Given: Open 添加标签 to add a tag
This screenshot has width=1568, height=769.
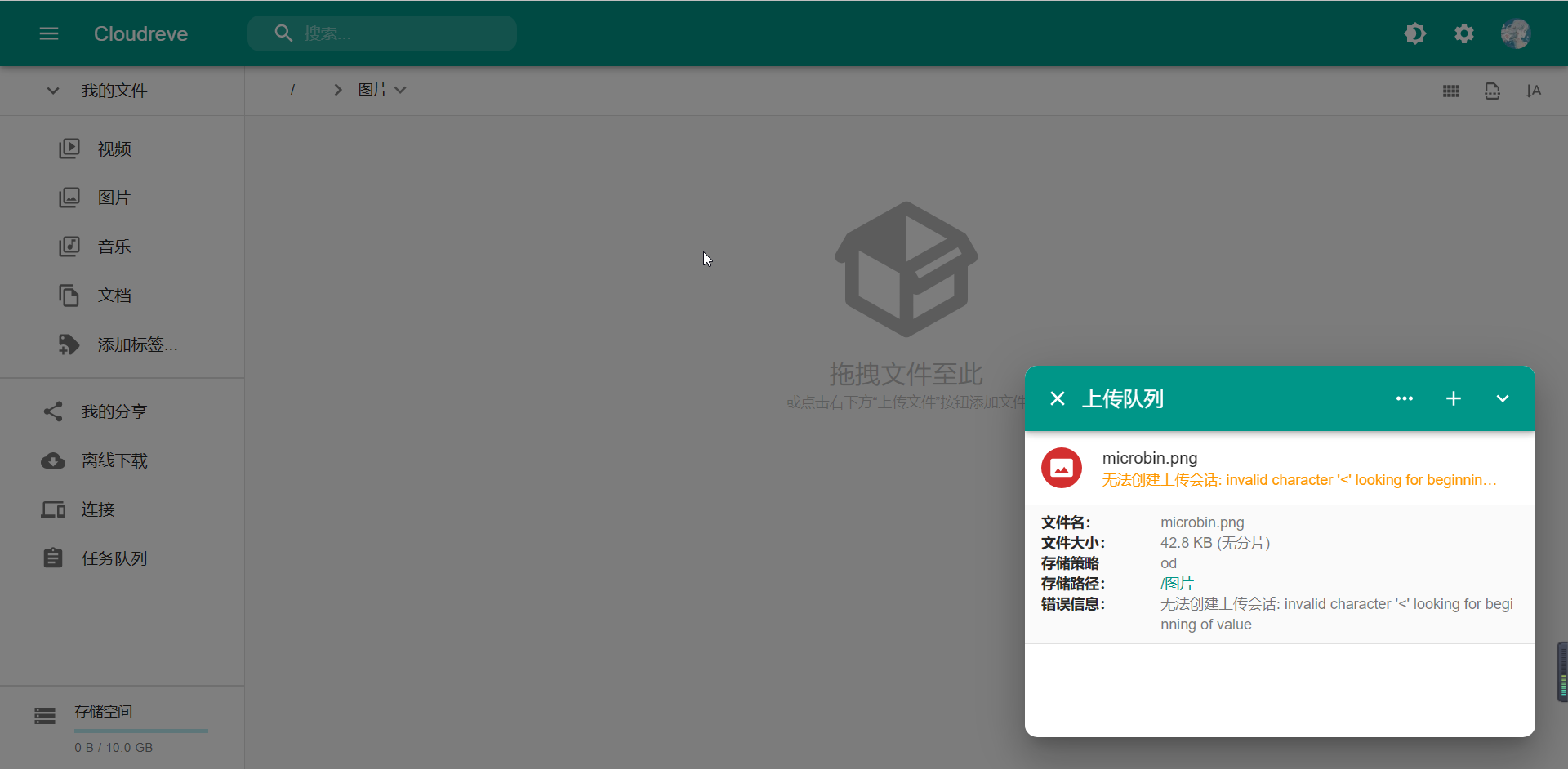Looking at the screenshot, I should pyautogui.click(x=70, y=344).
